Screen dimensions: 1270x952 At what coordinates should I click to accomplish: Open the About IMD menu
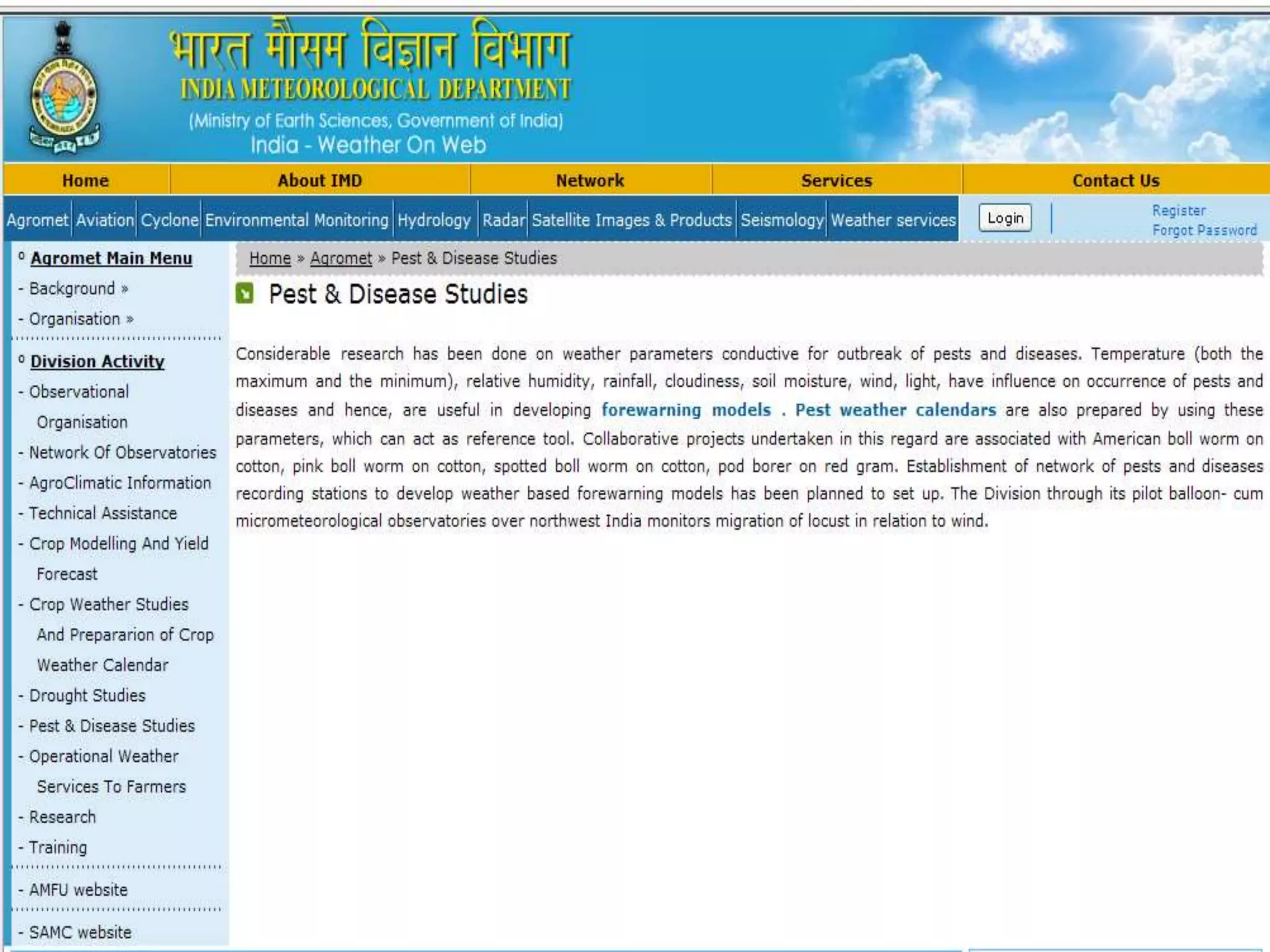pos(319,180)
